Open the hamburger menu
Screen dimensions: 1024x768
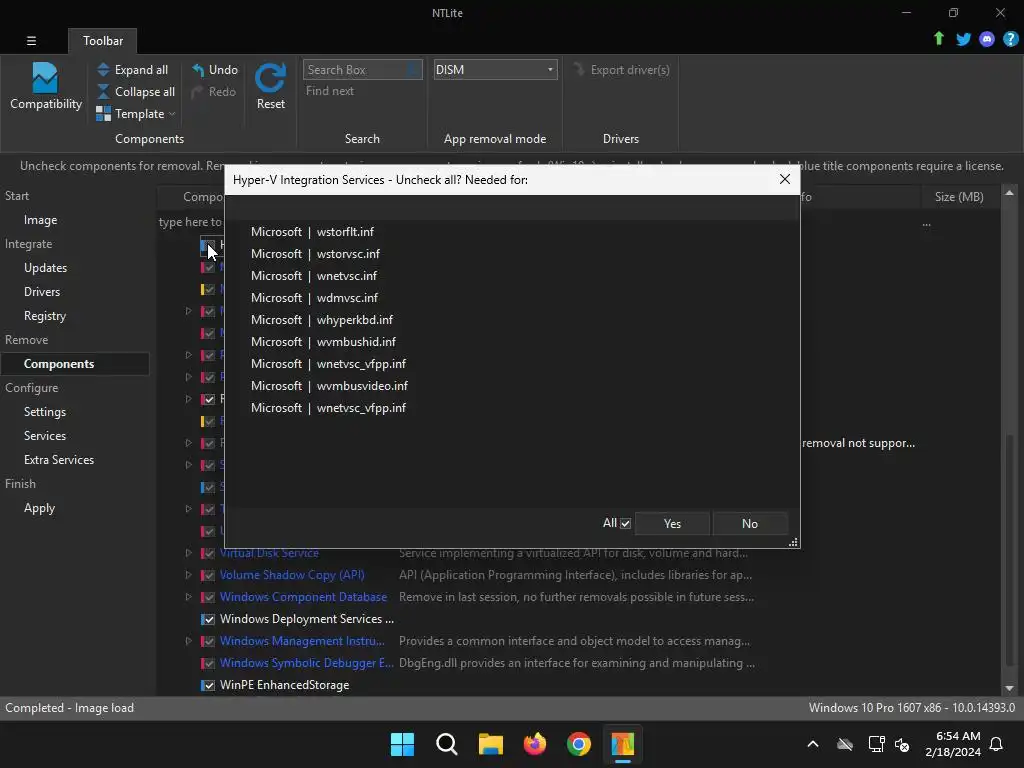pos(31,40)
